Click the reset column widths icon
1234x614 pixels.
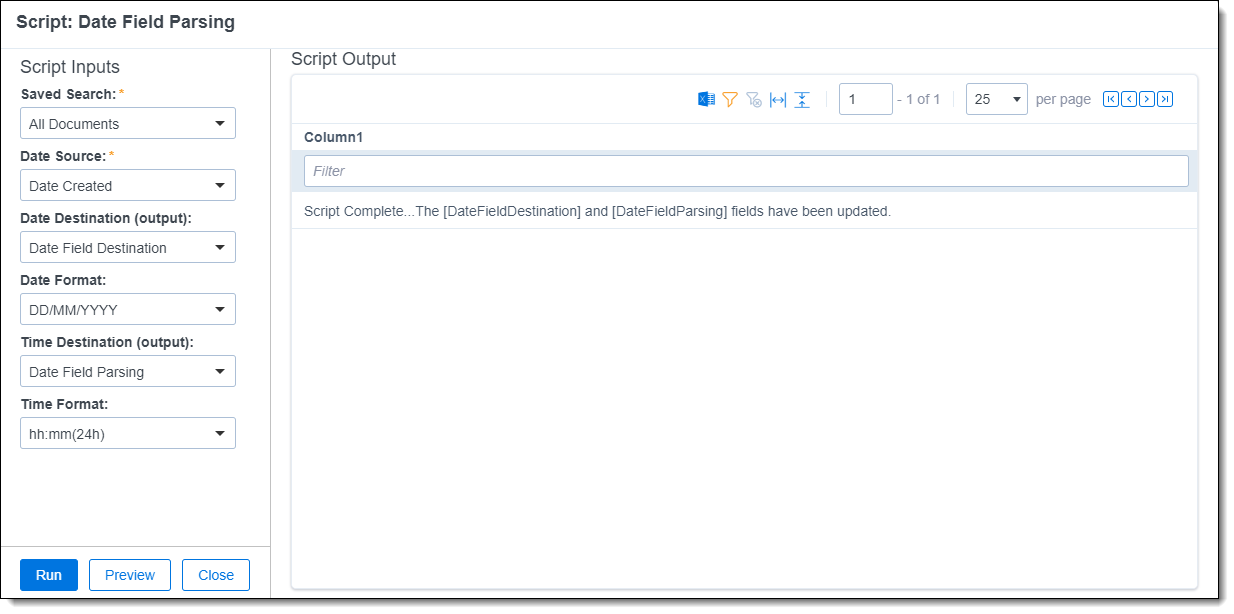(x=778, y=99)
